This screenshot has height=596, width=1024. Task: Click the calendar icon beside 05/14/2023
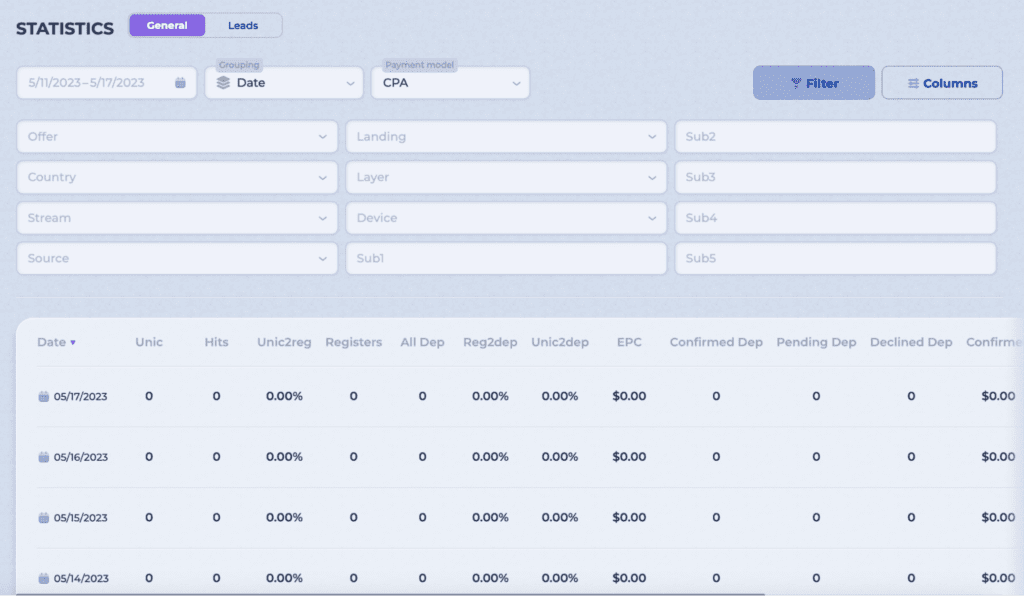pyautogui.click(x=43, y=578)
